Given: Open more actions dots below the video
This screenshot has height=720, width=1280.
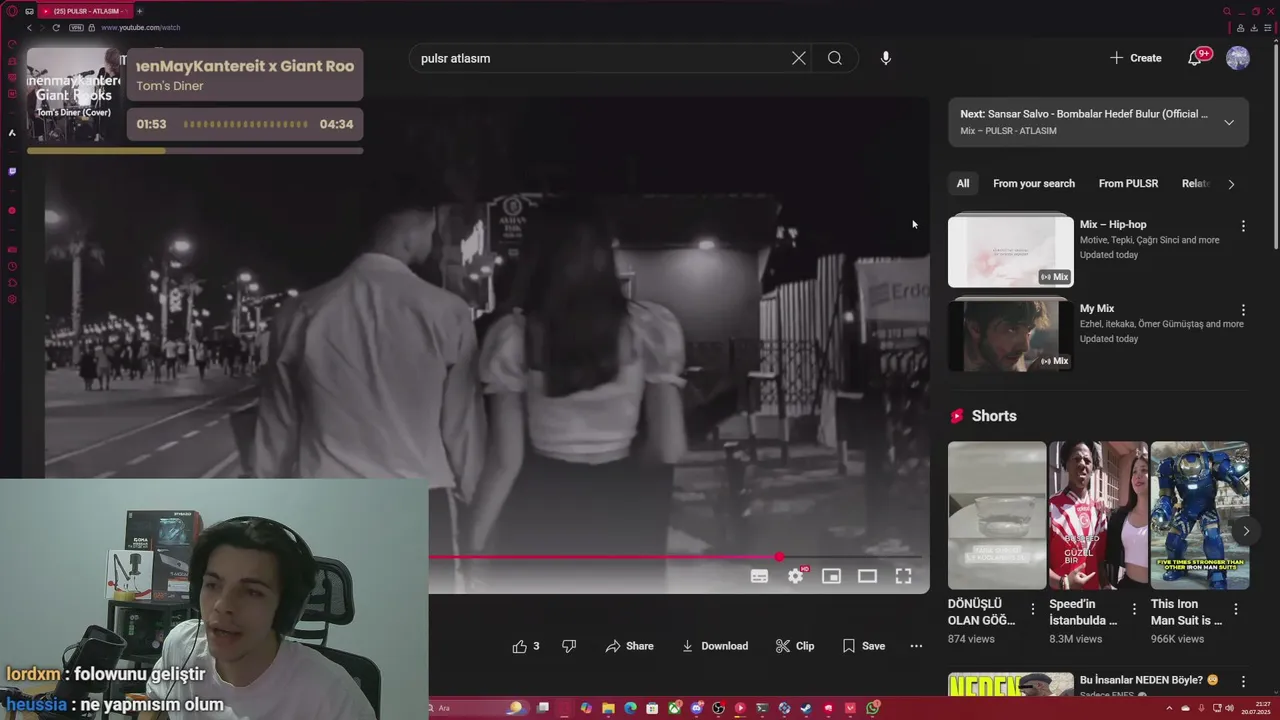Looking at the screenshot, I should [916, 646].
